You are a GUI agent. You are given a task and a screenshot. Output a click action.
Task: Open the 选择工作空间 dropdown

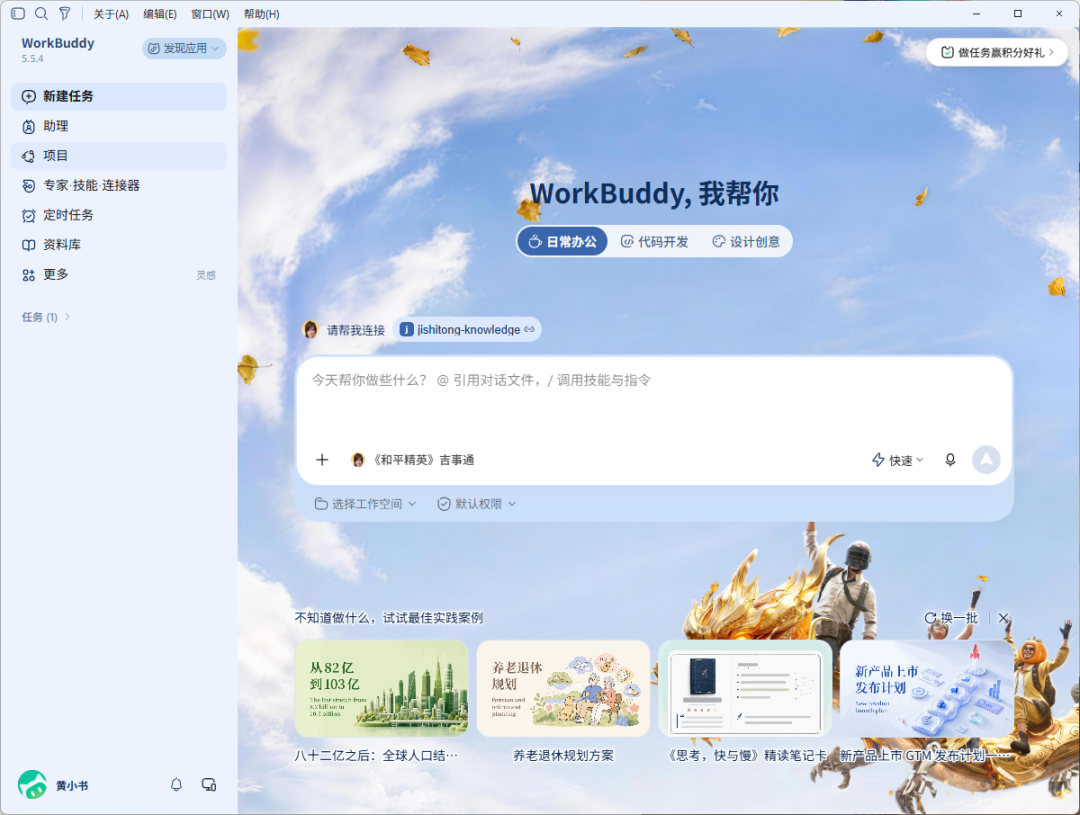(x=365, y=504)
